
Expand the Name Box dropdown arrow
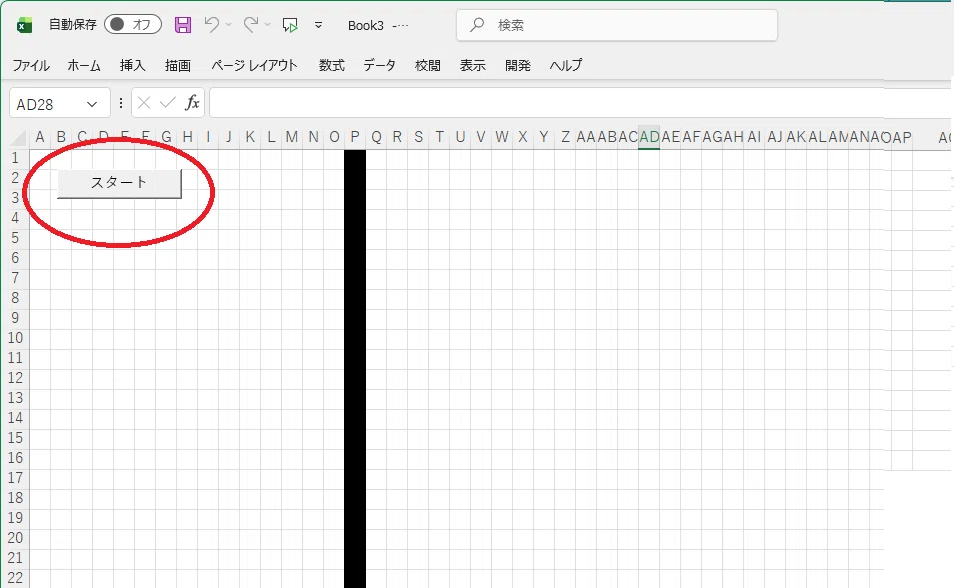click(92, 104)
